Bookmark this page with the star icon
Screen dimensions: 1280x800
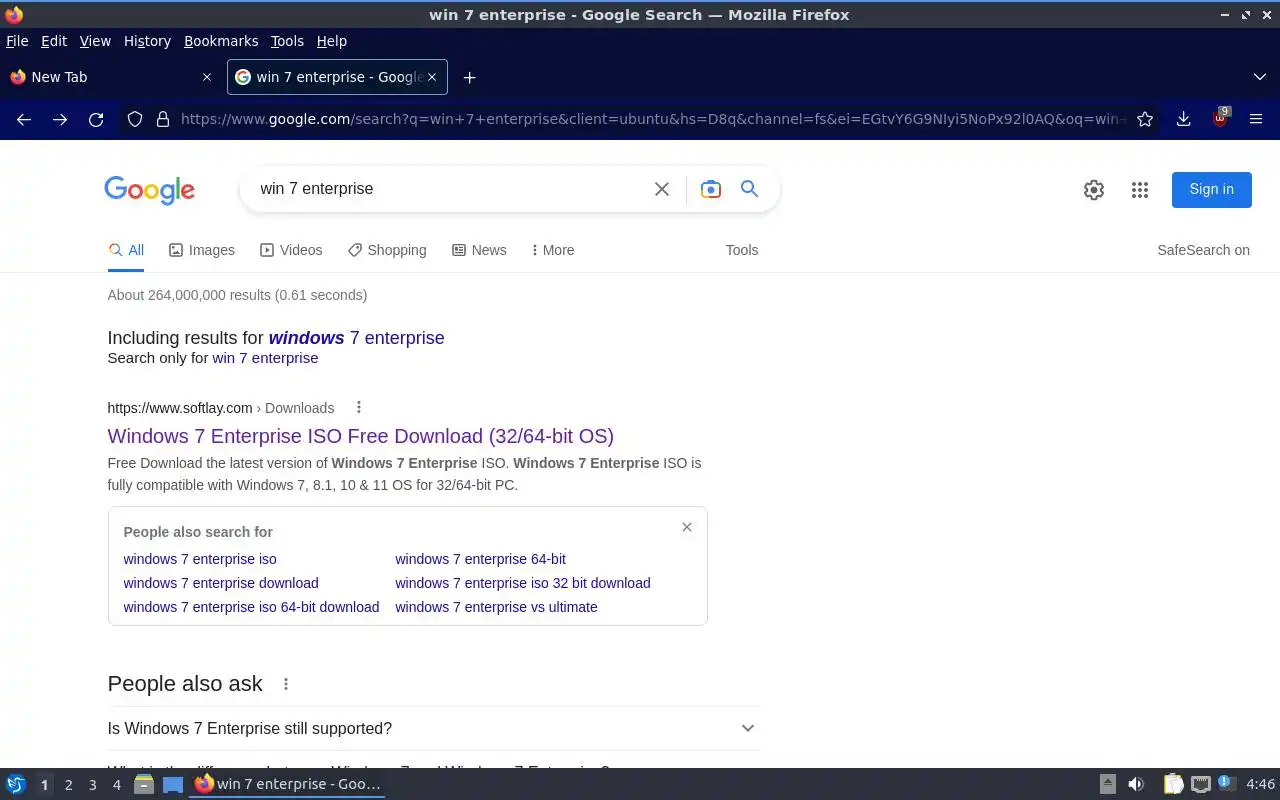(x=1145, y=119)
